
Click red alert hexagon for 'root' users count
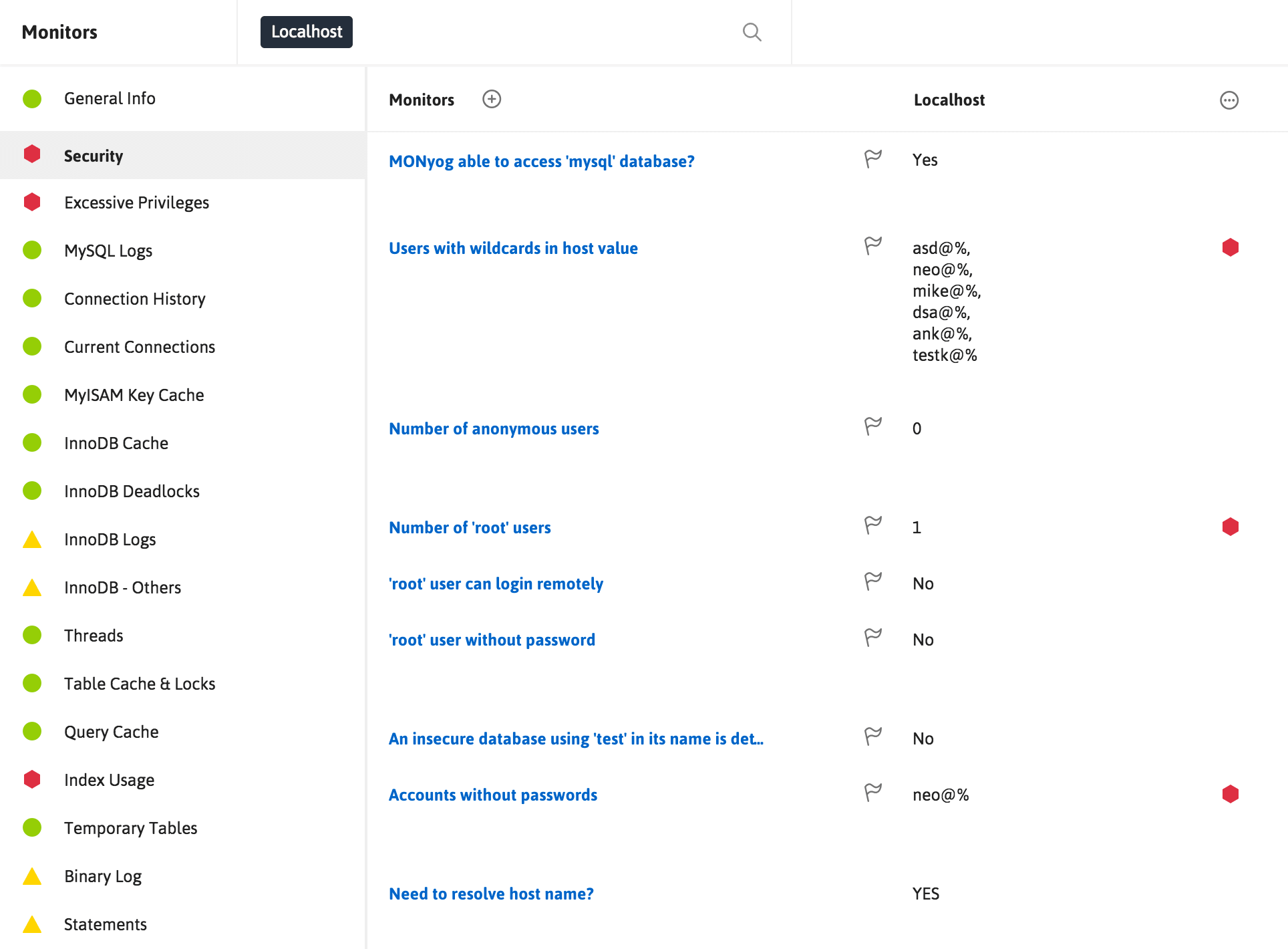point(1230,527)
